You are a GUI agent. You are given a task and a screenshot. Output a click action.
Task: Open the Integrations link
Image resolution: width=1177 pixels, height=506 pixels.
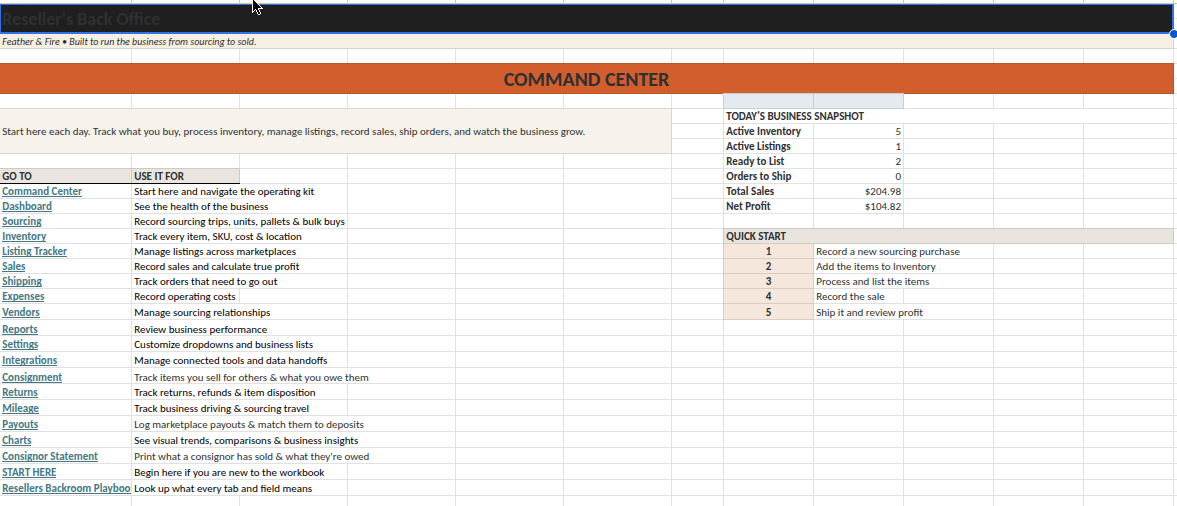pyautogui.click(x=29, y=360)
